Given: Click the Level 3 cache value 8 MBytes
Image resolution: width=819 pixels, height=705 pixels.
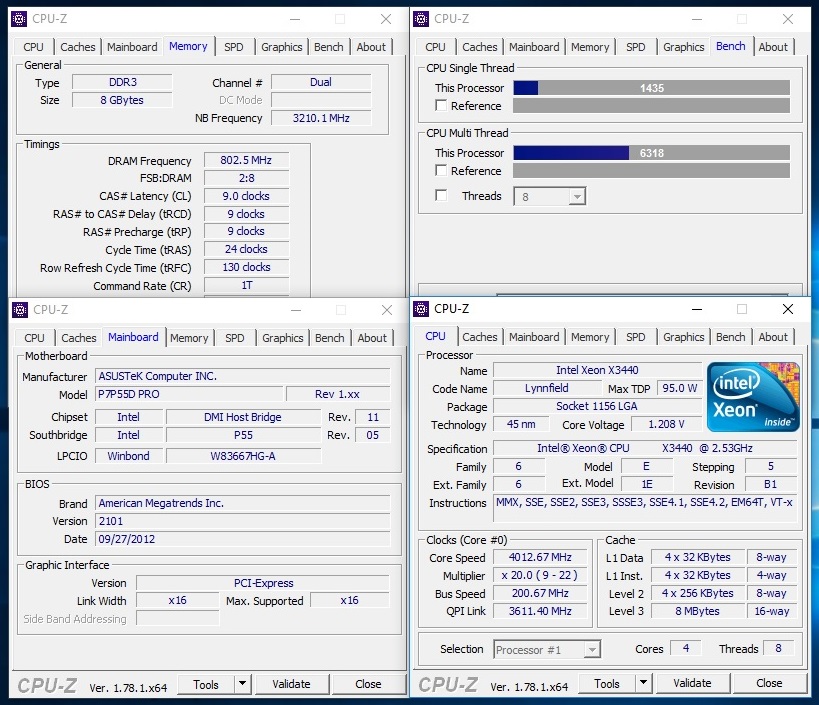Looking at the screenshot, I should pyautogui.click(x=697, y=610).
